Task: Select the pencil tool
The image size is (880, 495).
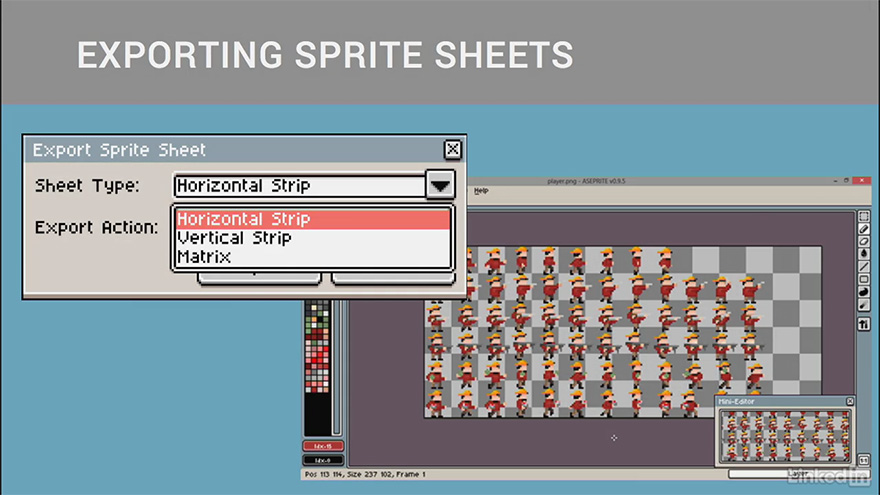Action: pos(864,229)
